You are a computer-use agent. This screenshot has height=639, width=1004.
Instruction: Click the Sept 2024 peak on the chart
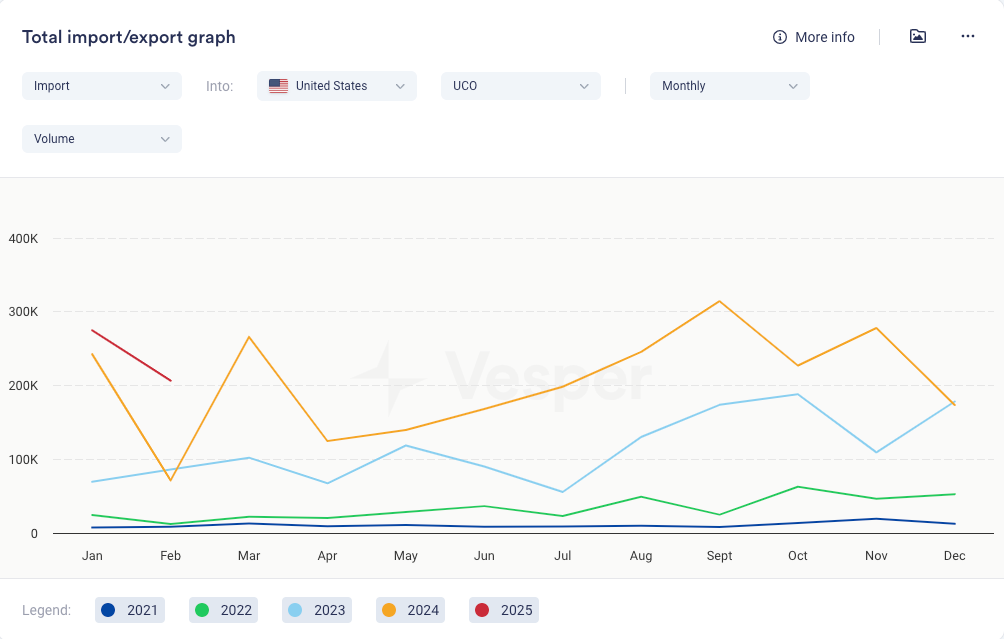[x=719, y=301]
